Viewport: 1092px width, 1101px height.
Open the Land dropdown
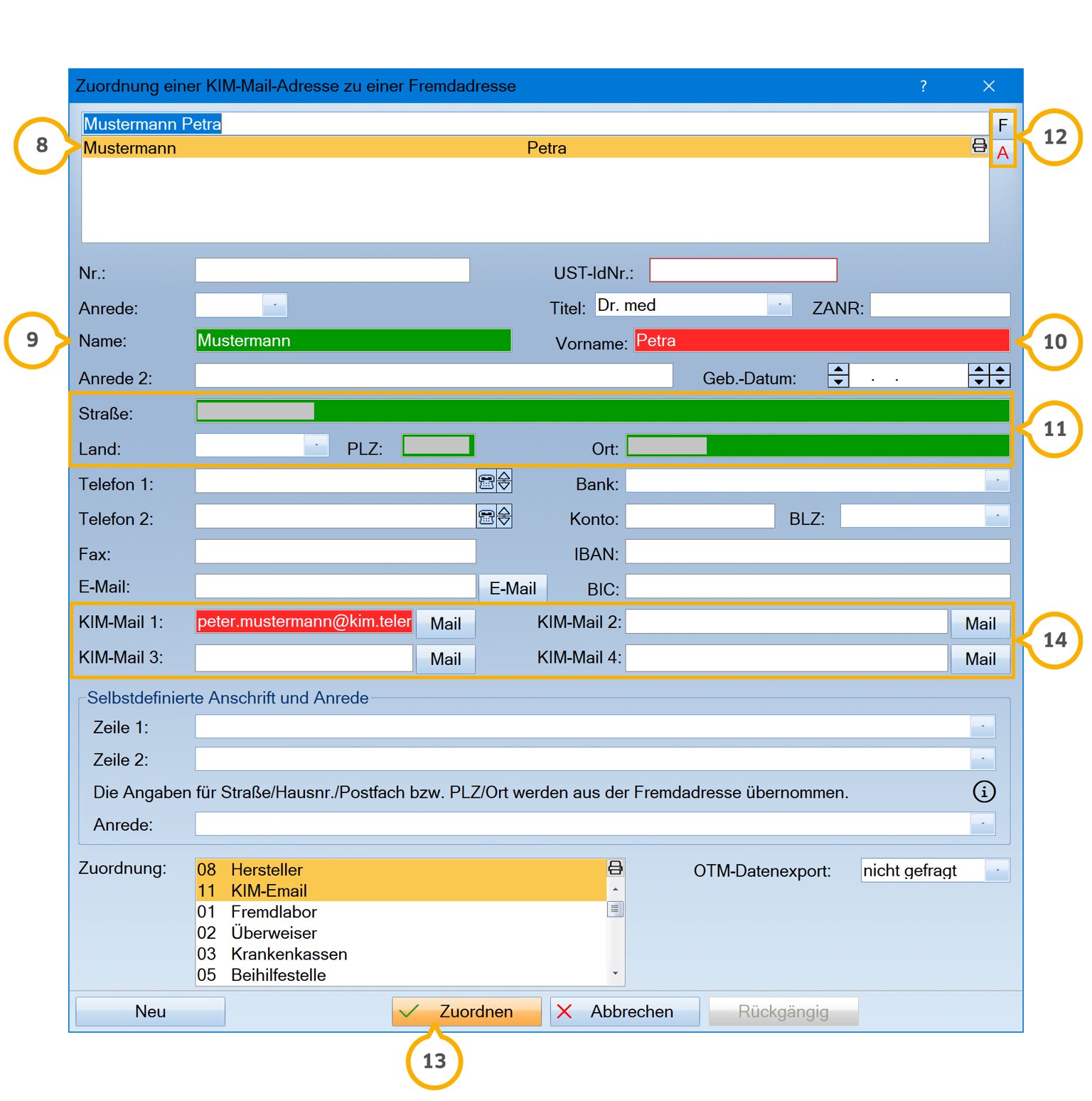point(316,446)
